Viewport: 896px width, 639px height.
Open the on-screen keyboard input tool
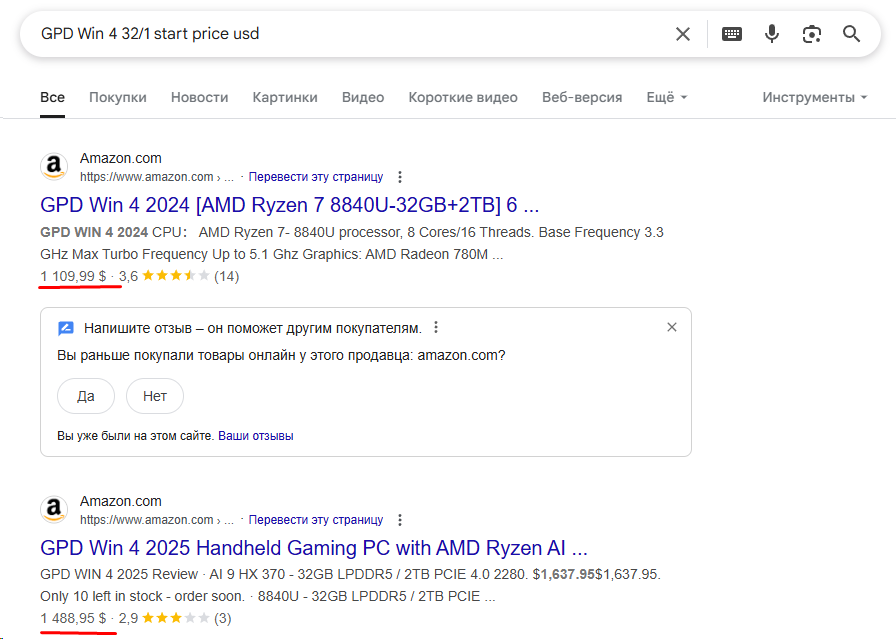(x=732, y=34)
